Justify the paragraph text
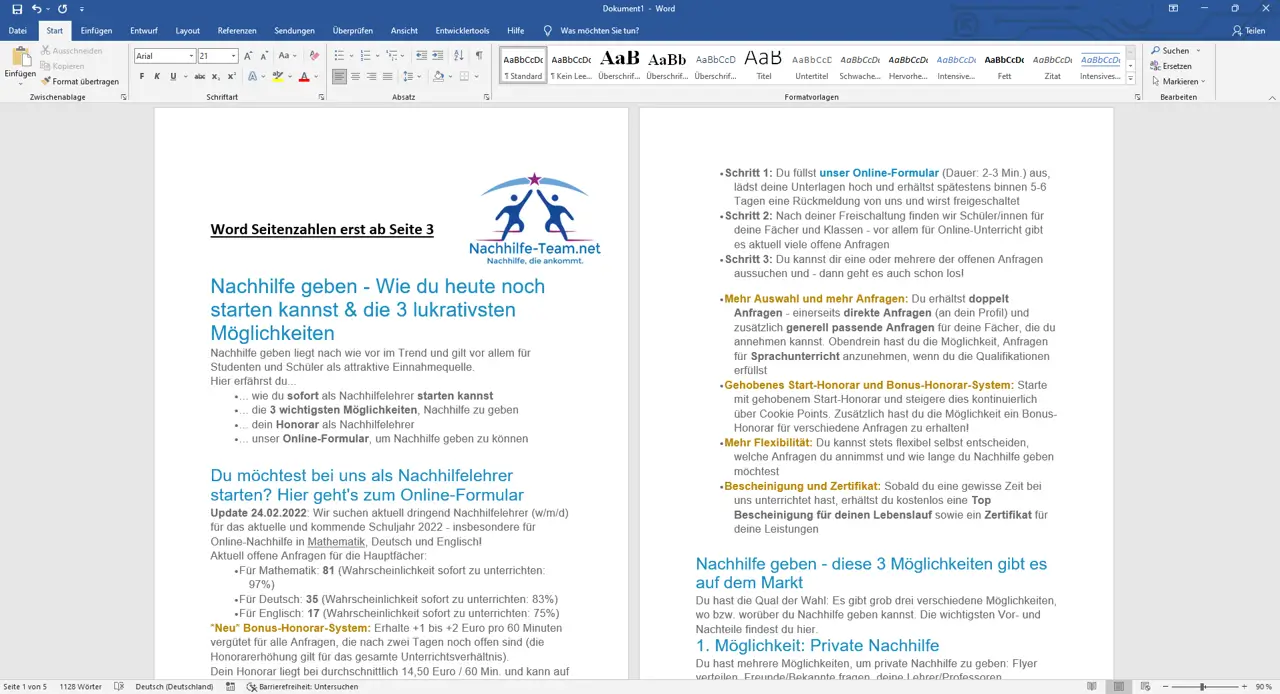 tap(388, 76)
